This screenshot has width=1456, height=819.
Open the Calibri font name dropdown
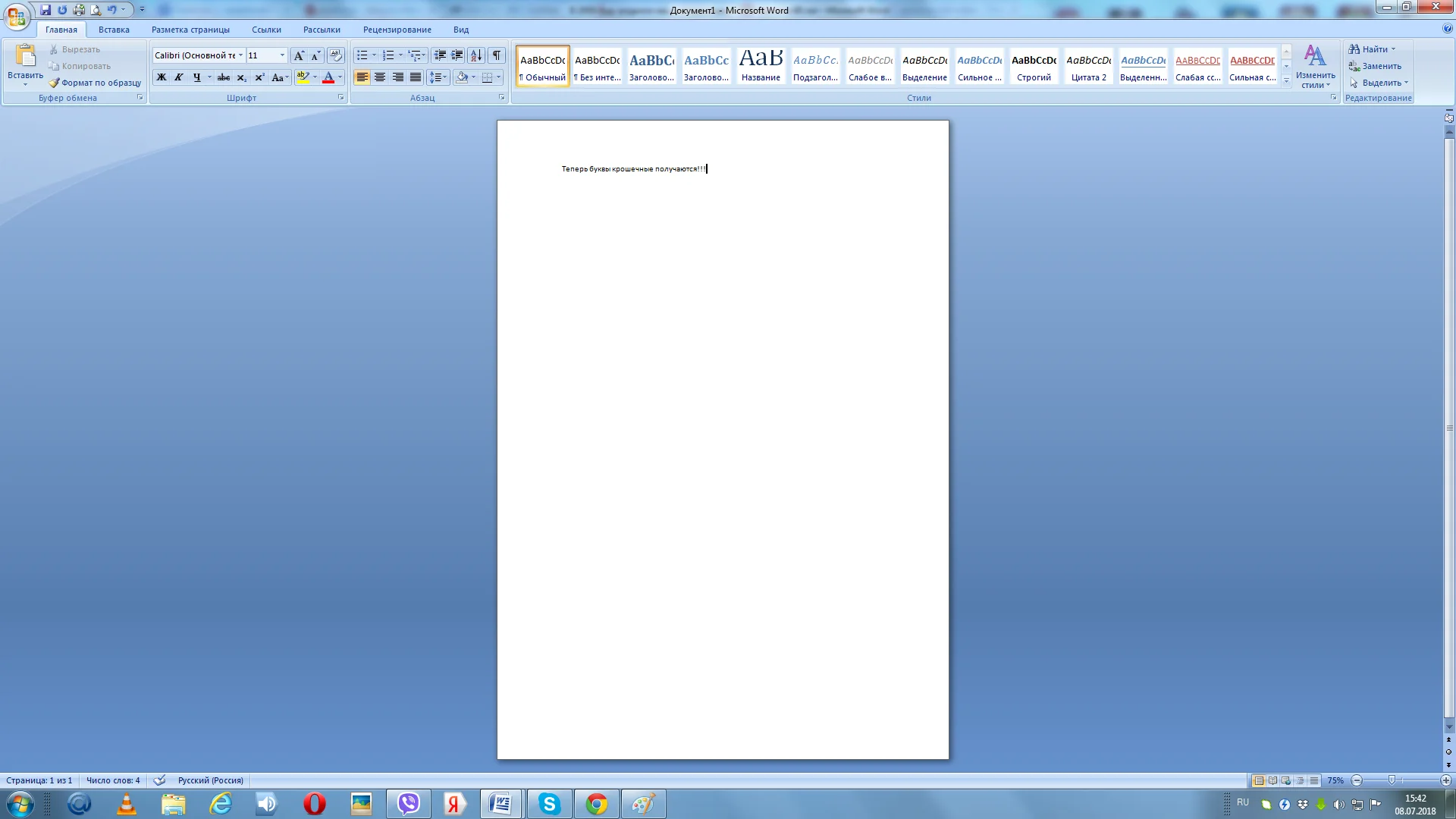point(240,55)
